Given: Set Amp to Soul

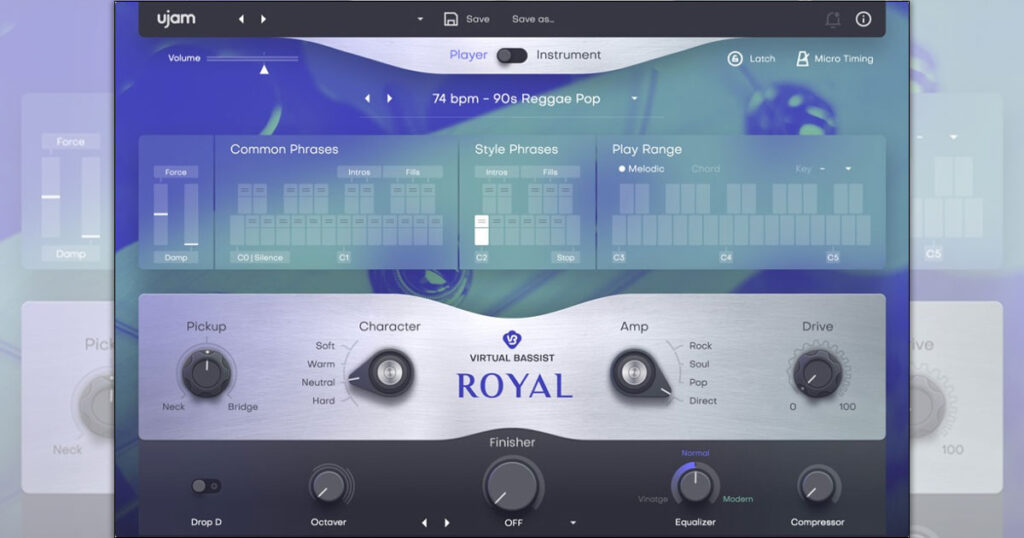Looking at the screenshot, I should click(x=699, y=364).
